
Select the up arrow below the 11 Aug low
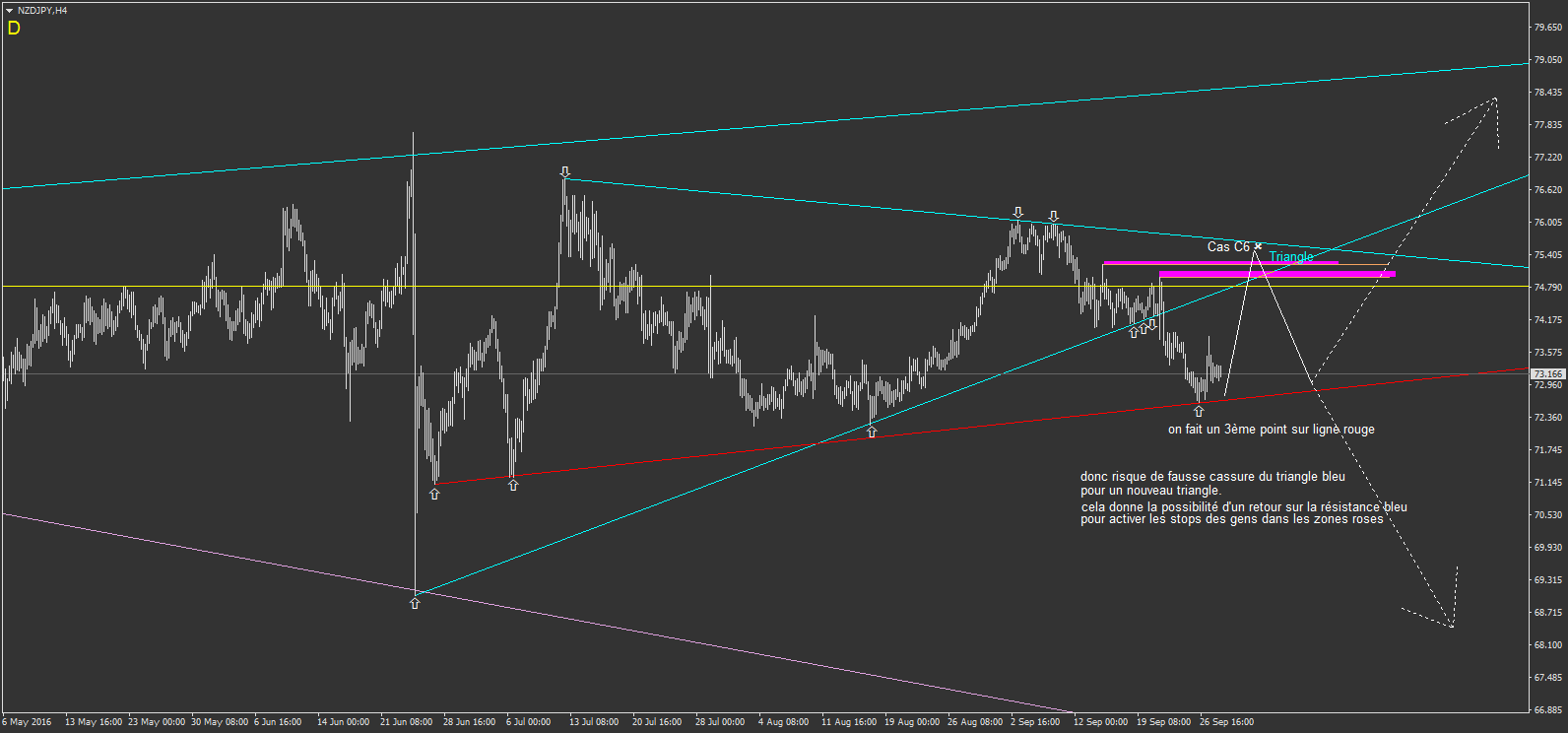(872, 432)
